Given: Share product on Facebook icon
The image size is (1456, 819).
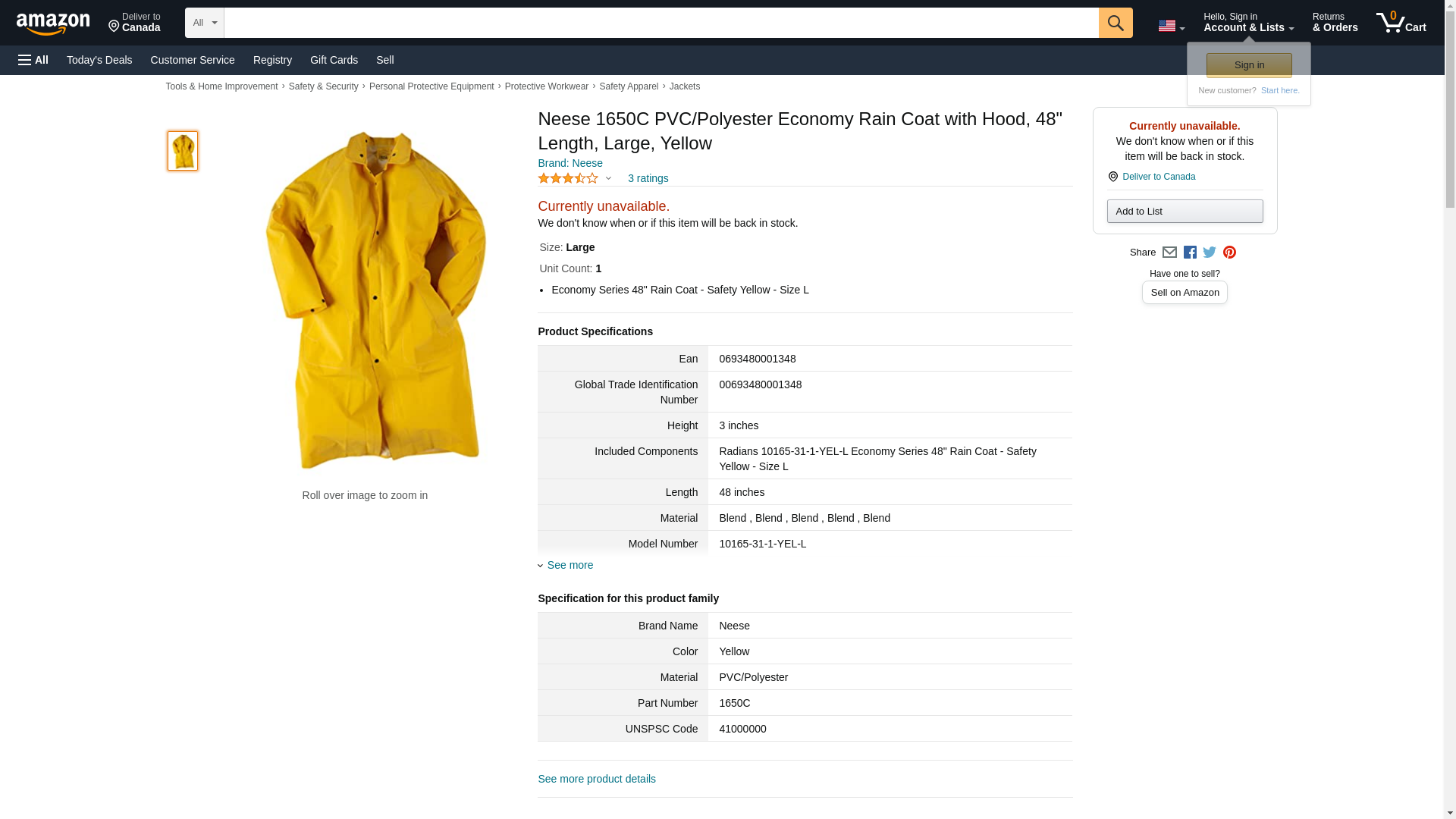Looking at the screenshot, I should tap(1190, 253).
